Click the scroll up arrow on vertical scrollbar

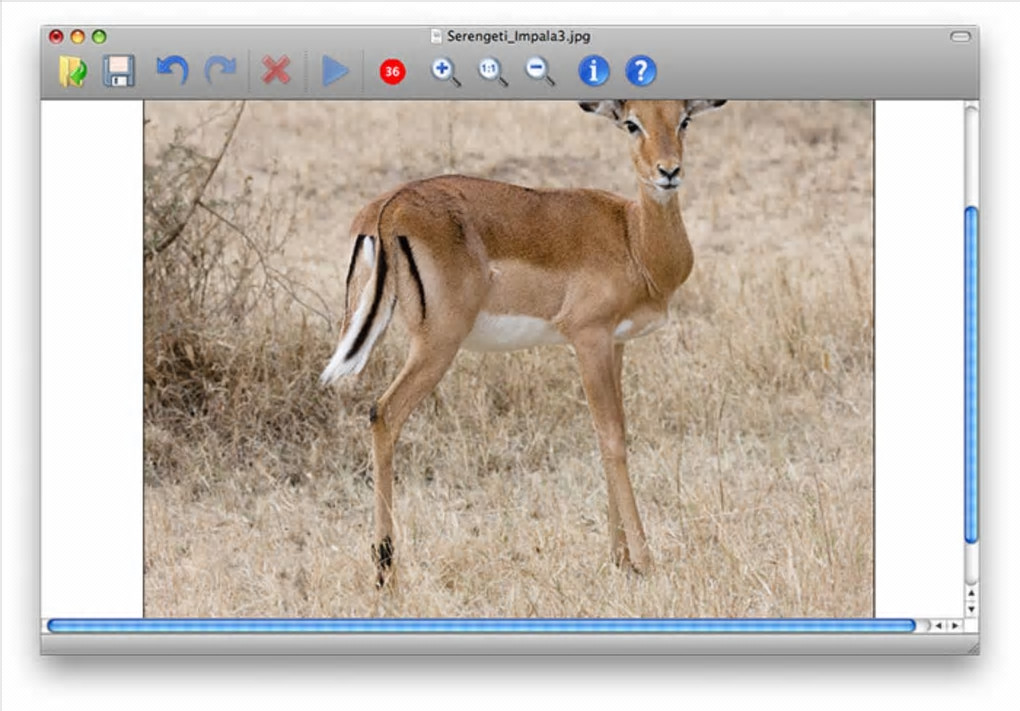click(971, 593)
